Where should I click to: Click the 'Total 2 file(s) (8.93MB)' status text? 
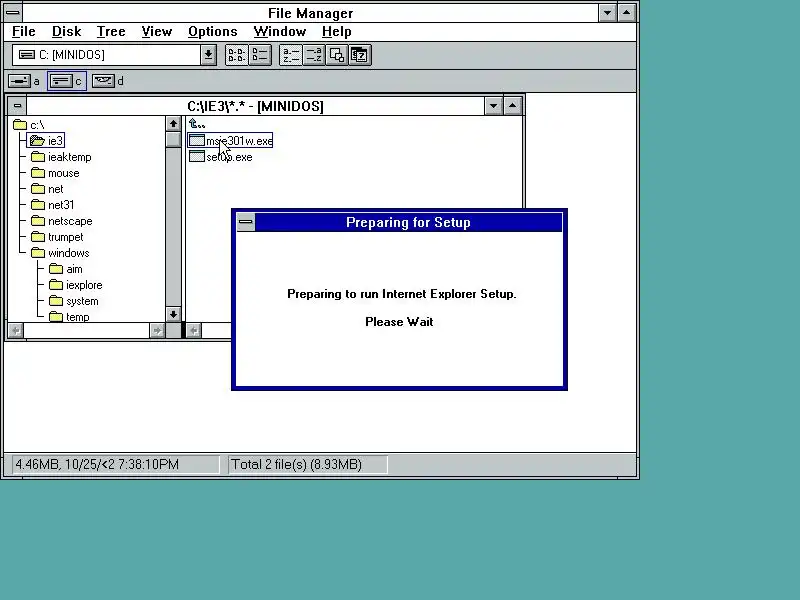(296, 464)
